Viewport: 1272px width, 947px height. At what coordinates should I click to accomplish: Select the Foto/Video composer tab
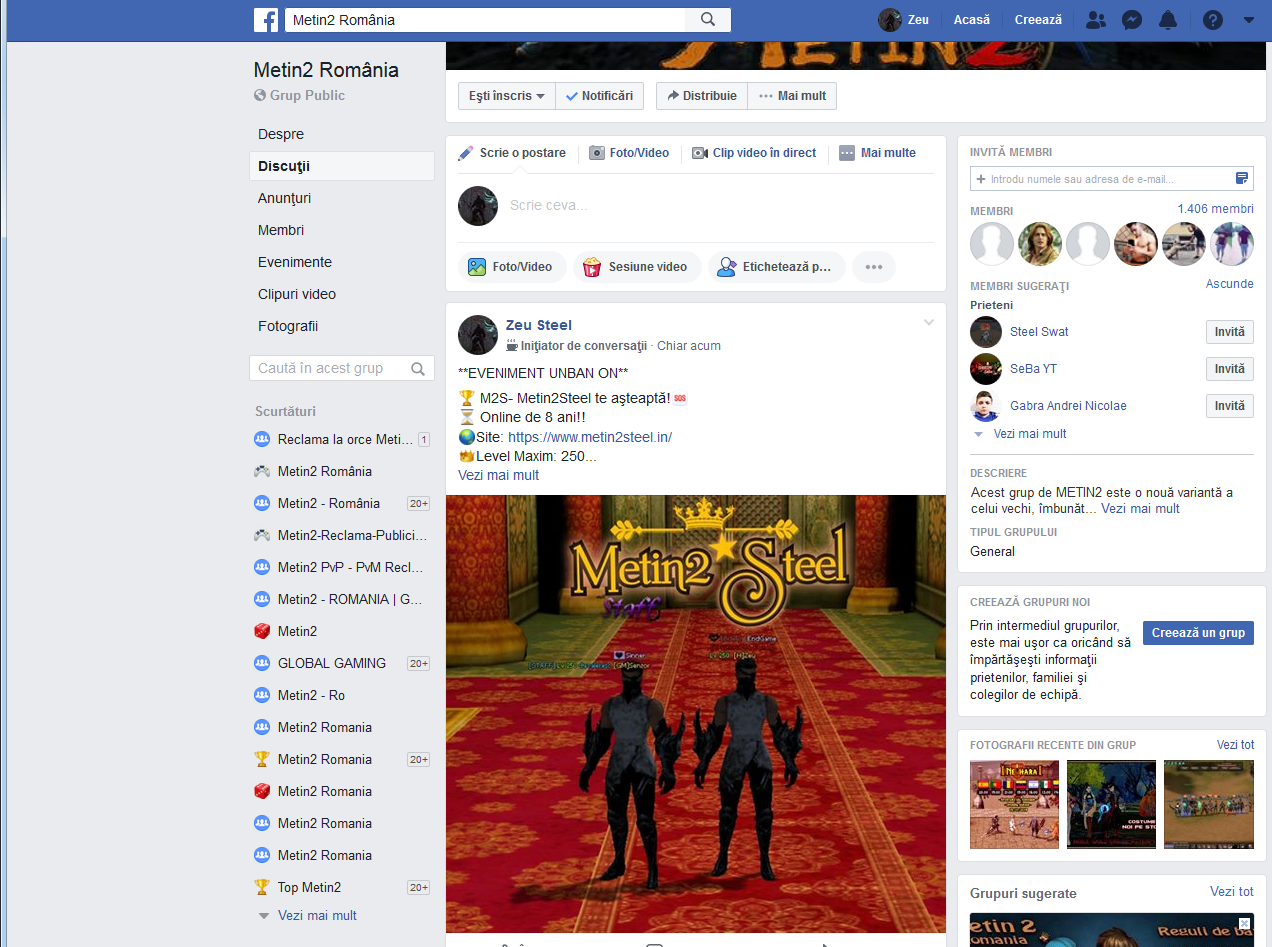tap(629, 153)
